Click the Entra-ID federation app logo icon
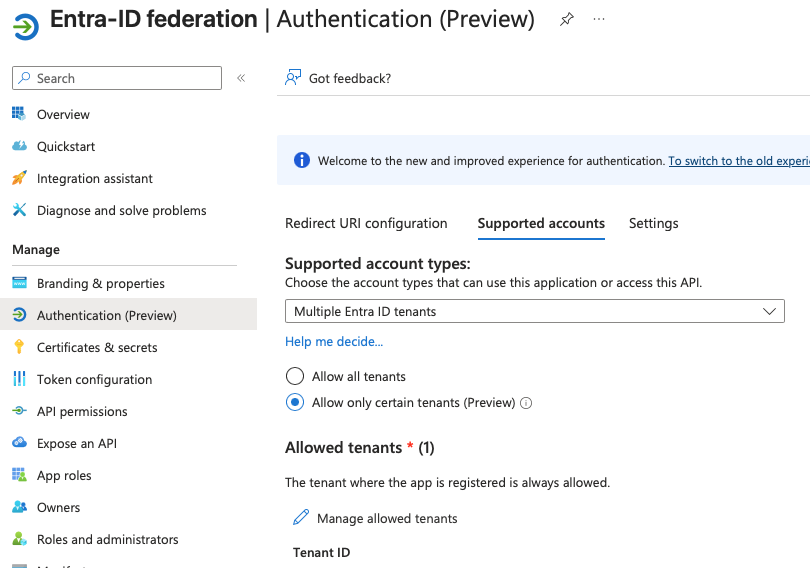The image size is (810, 568). (x=26, y=26)
